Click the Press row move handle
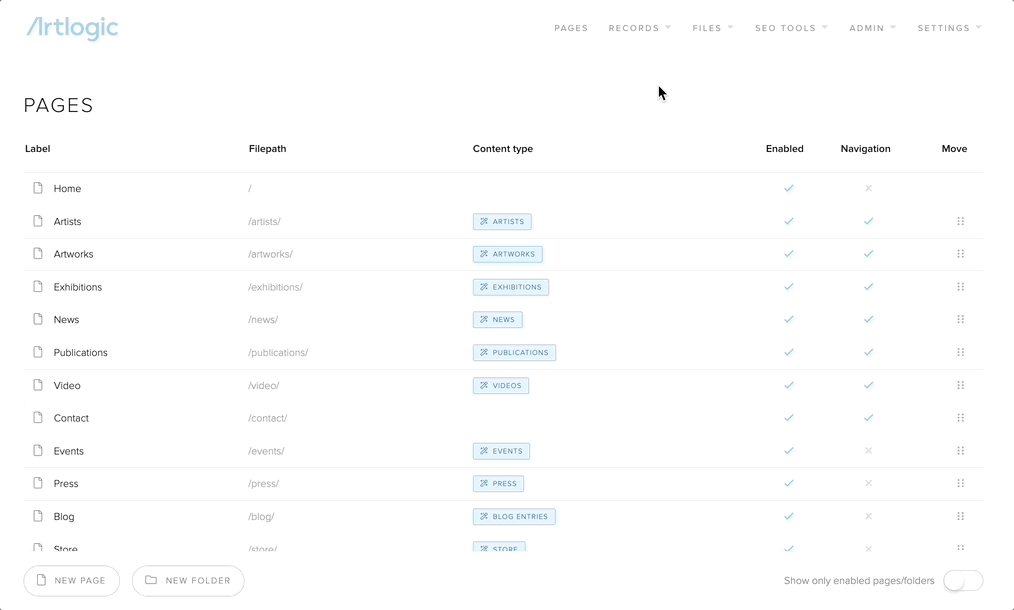This screenshot has height=610, width=1014. [x=960, y=483]
